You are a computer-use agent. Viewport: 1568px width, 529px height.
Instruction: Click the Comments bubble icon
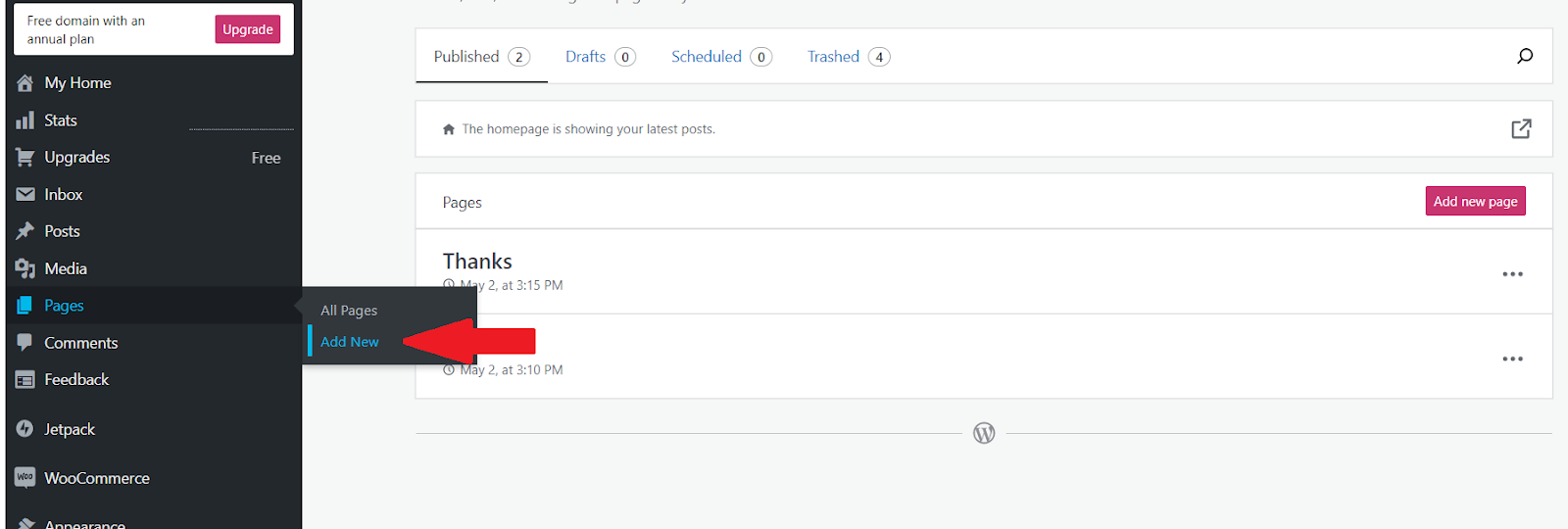click(x=25, y=342)
